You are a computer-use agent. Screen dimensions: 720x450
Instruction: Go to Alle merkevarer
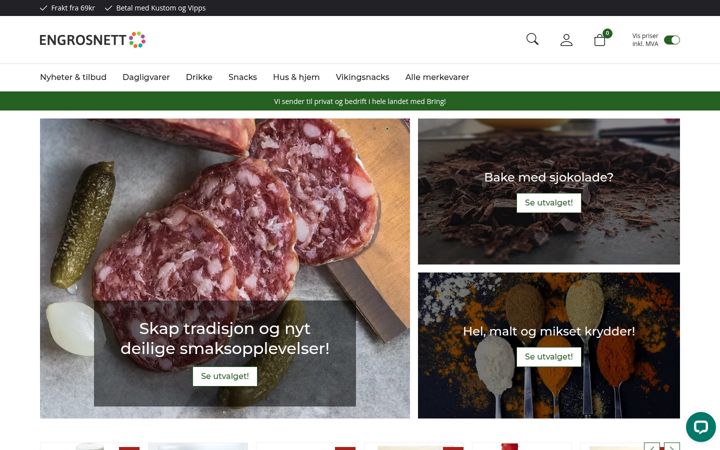[437, 77]
